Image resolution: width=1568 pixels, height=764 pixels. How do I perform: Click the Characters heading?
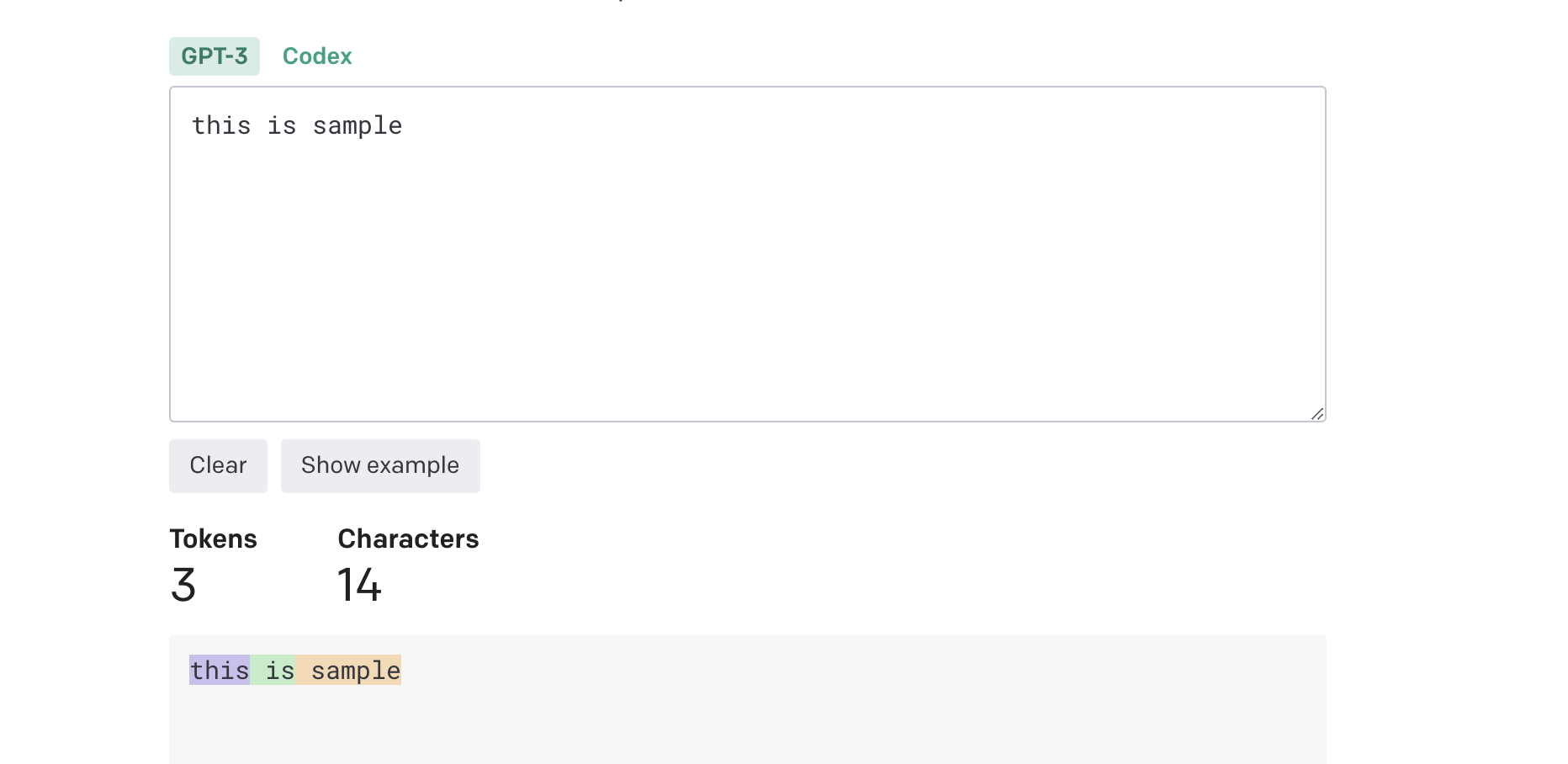click(408, 539)
